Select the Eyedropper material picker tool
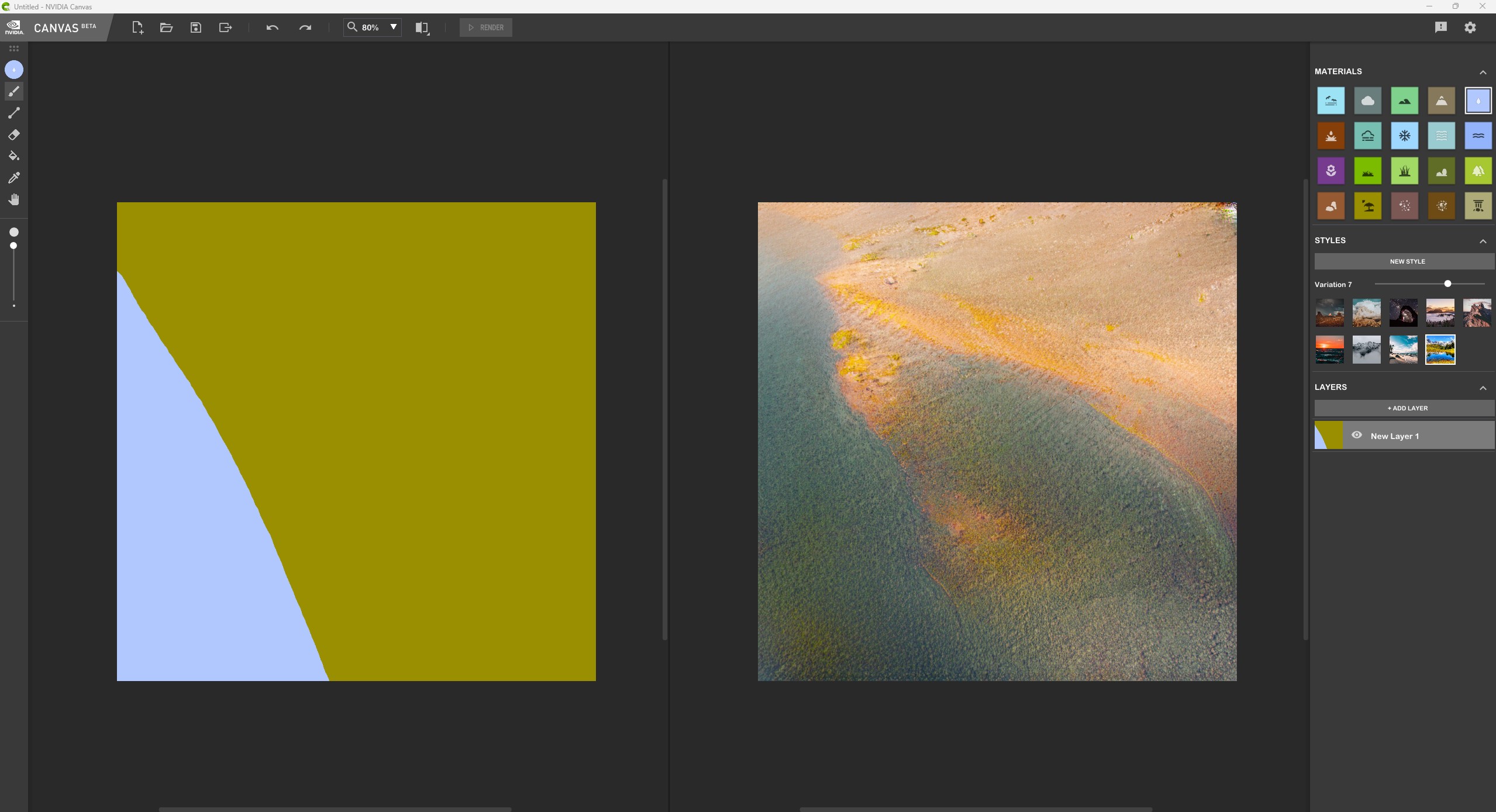Image resolution: width=1496 pixels, height=812 pixels. click(14, 178)
